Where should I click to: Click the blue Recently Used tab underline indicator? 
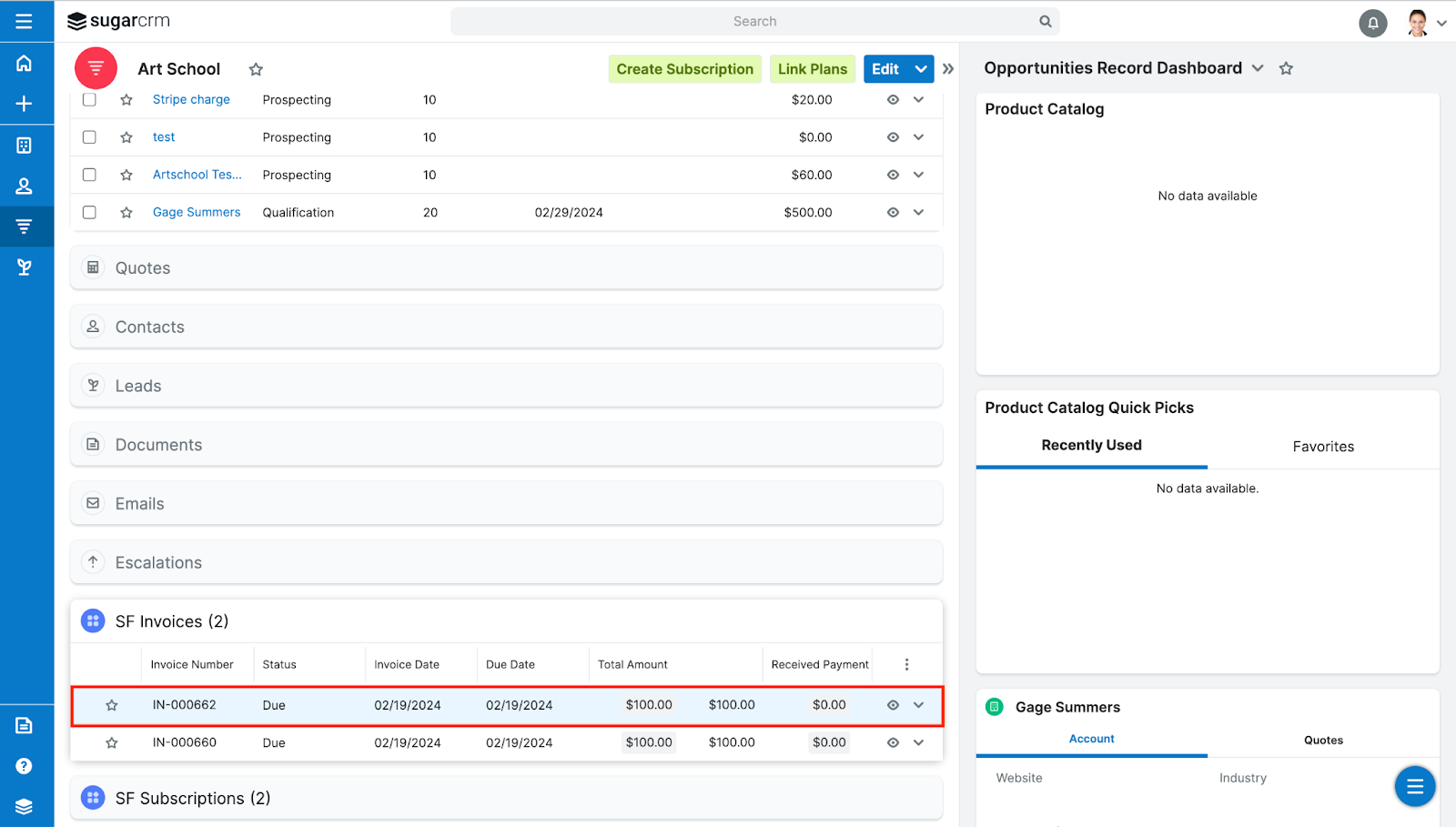coord(1091,466)
